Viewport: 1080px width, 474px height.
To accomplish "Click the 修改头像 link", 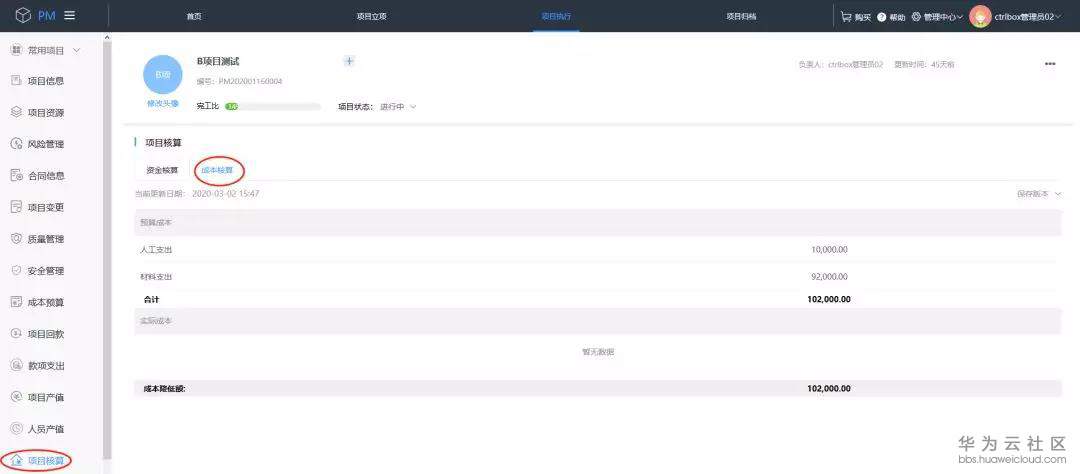I will click(163, 103).
